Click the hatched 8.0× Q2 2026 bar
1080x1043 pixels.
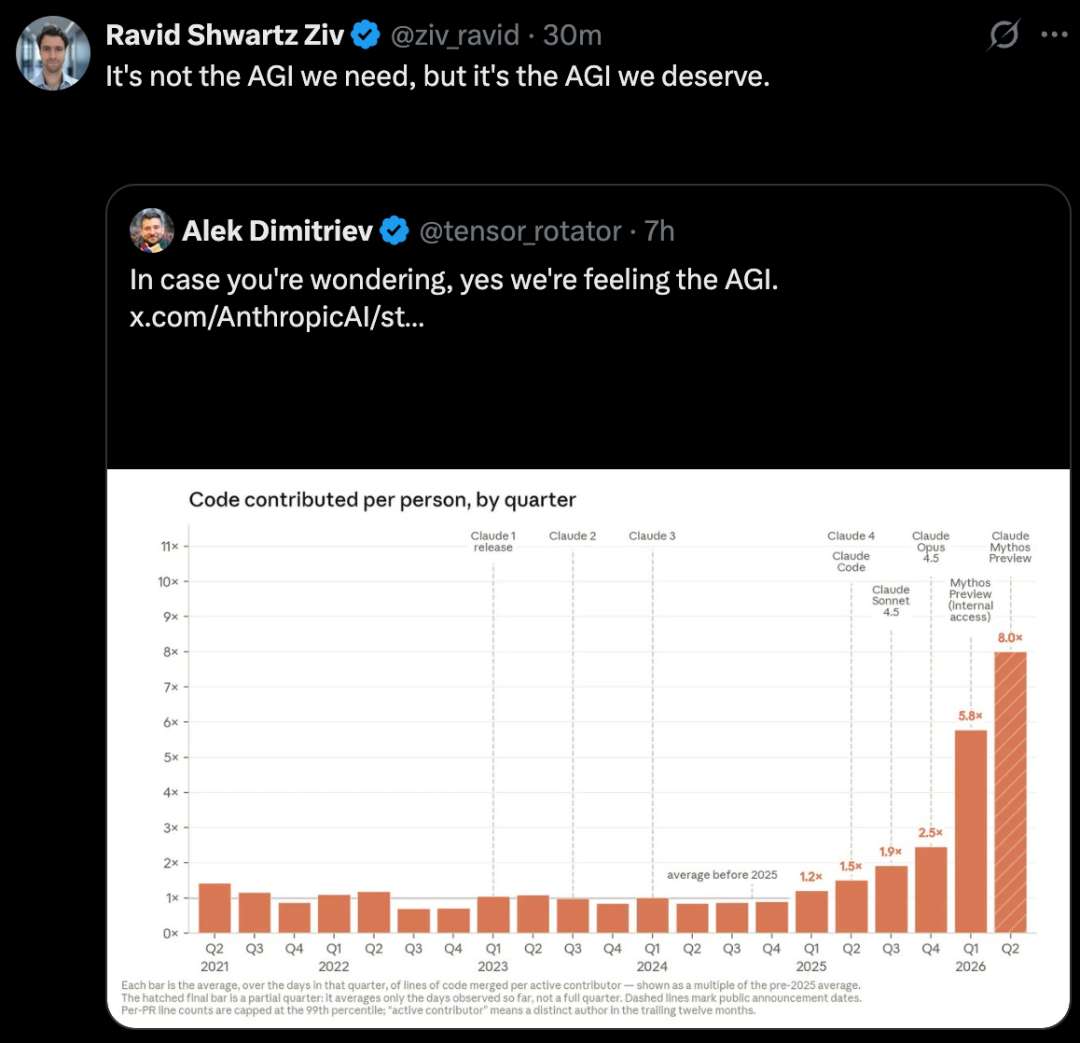click(x=1010, y=792)
